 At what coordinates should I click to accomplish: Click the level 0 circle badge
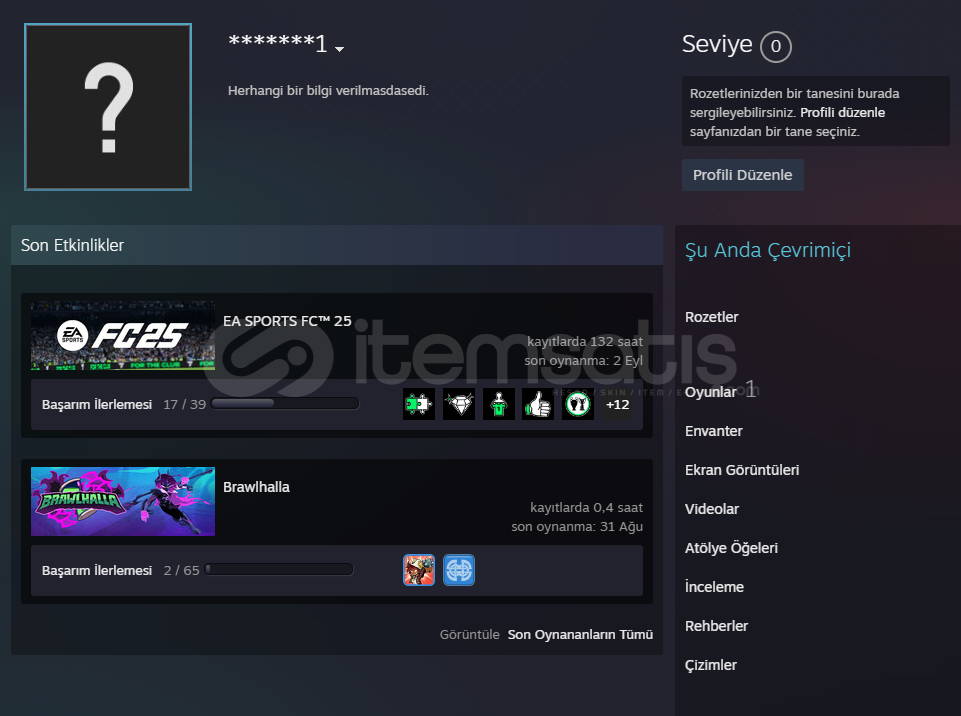point(776,47)
